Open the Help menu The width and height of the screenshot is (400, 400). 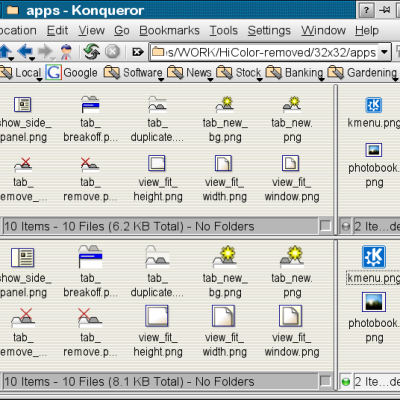[x=367, y=30]
